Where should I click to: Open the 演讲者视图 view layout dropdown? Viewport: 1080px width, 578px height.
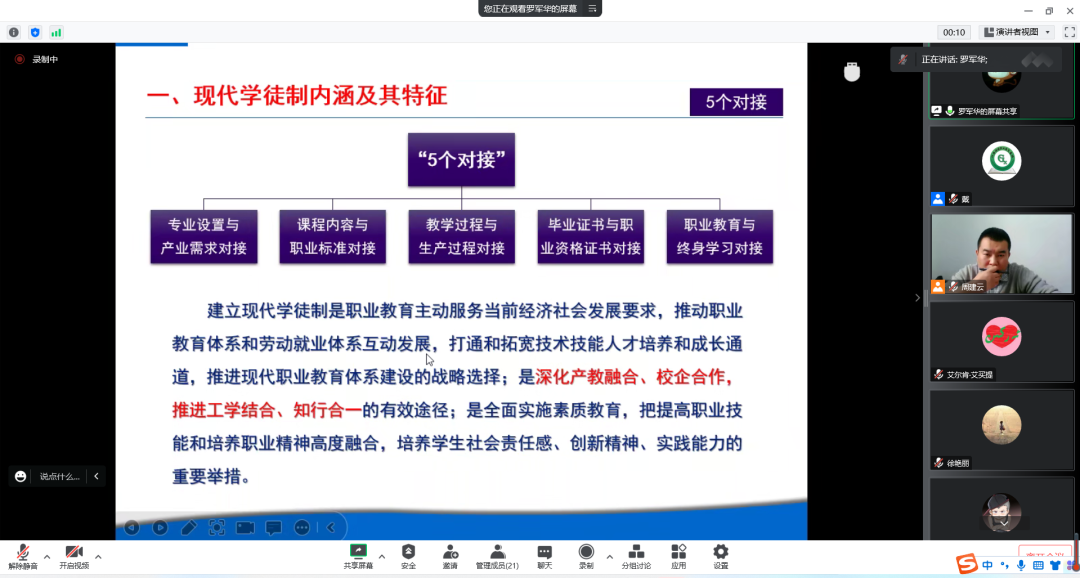1017,32
